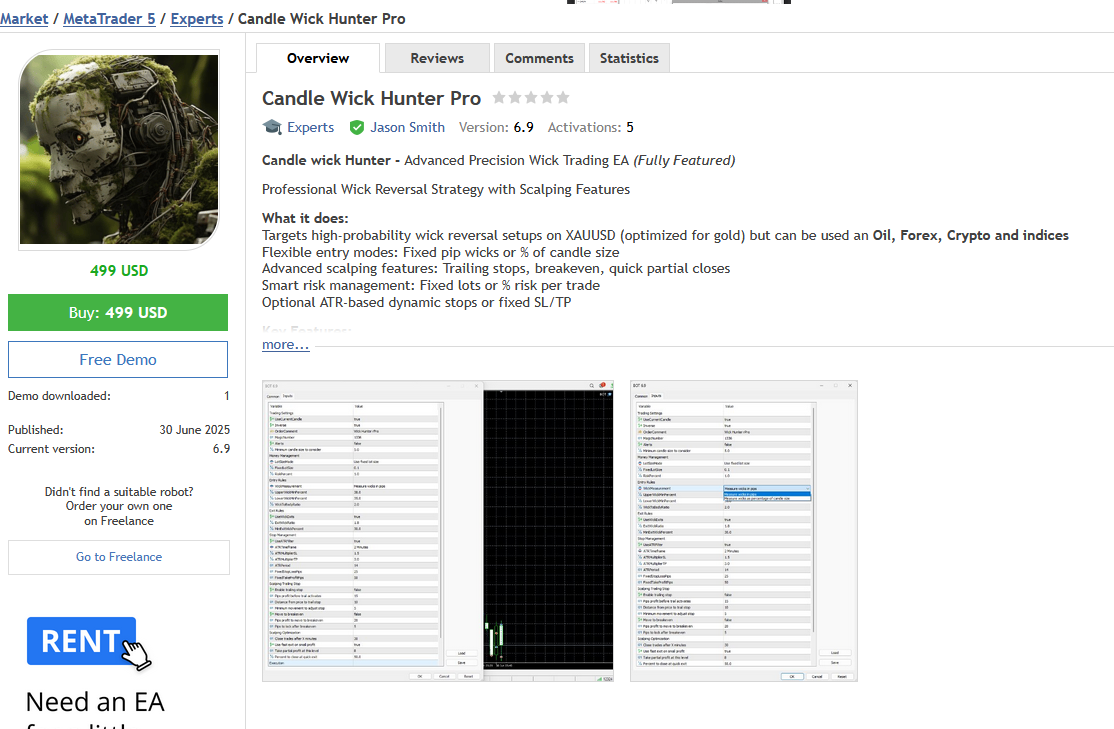The image size is (1114, 729).
Task: Click the robot product image
Action: click(119, 149)
